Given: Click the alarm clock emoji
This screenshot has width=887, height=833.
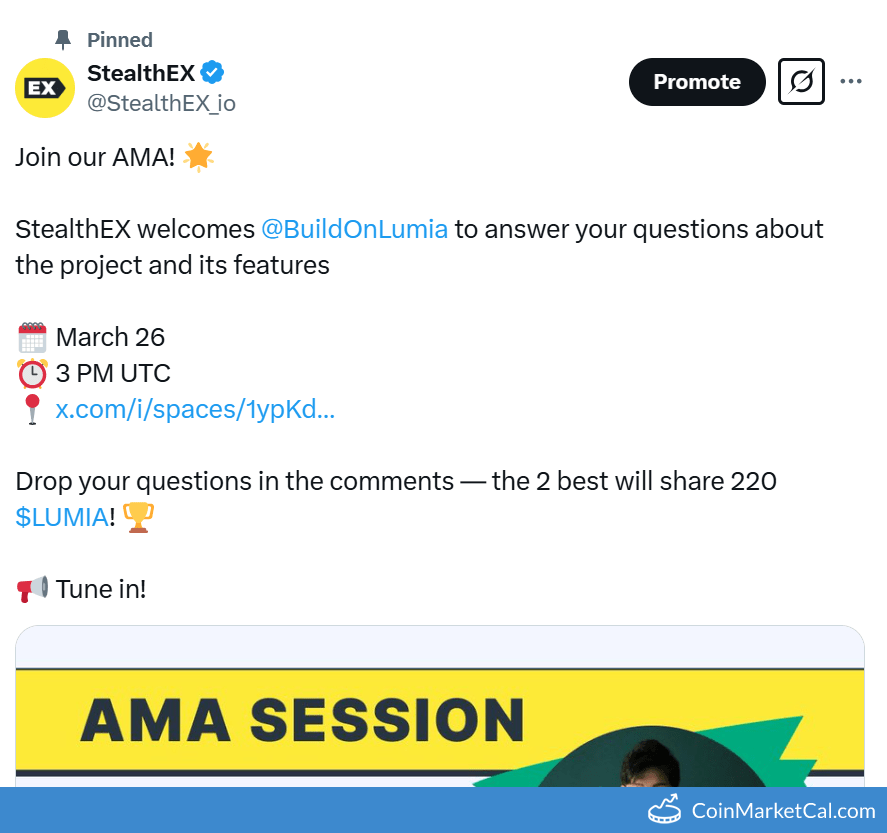Looking at the screenshot, I should (32, 374).
